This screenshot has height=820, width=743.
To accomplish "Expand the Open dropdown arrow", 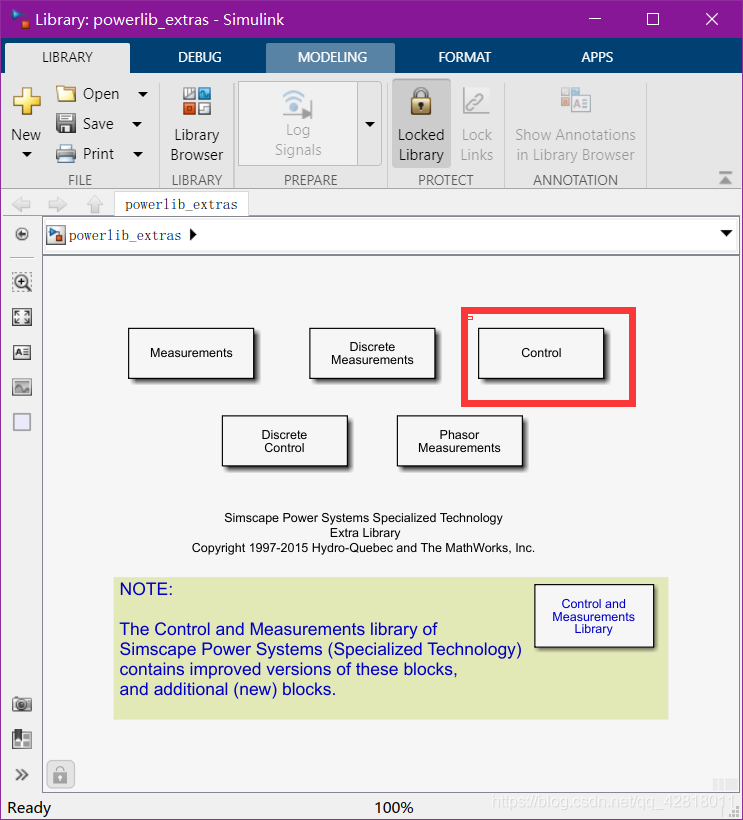I will point(143,94).
